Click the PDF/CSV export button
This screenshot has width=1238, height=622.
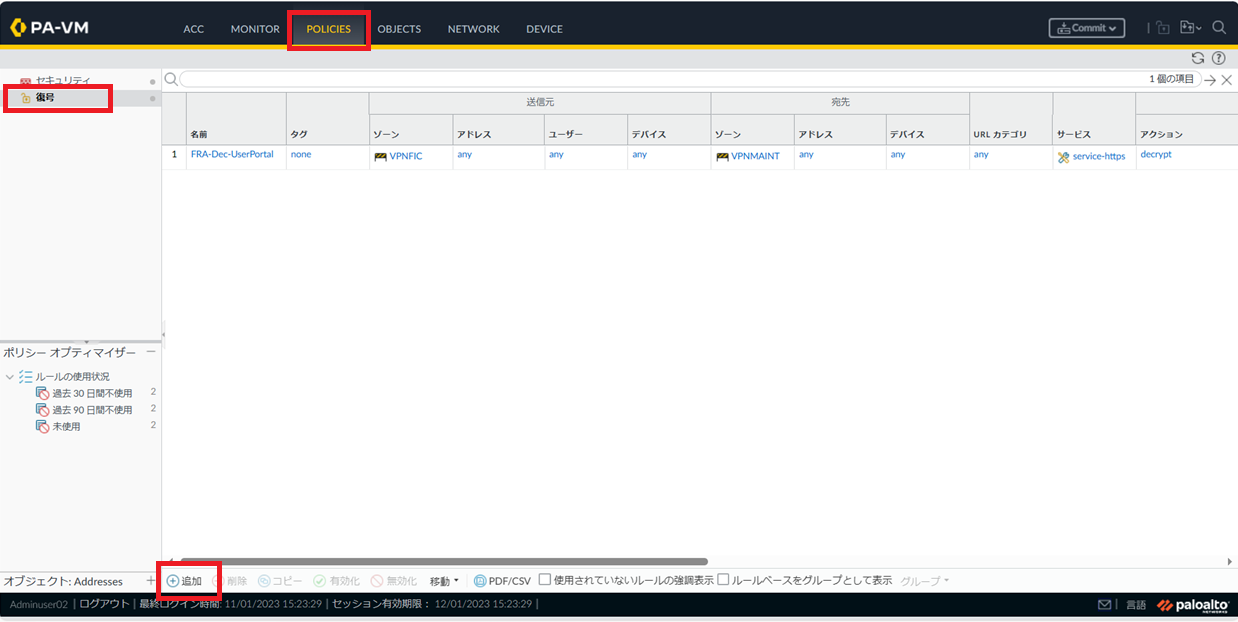coord(502,581)
